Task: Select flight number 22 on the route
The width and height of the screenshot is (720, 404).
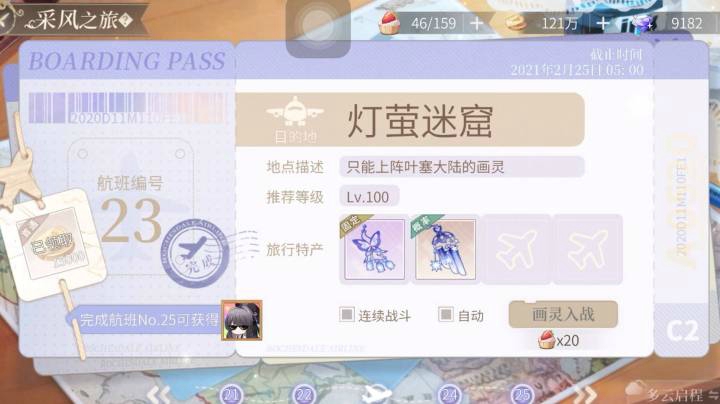Action: coord(304,394)
